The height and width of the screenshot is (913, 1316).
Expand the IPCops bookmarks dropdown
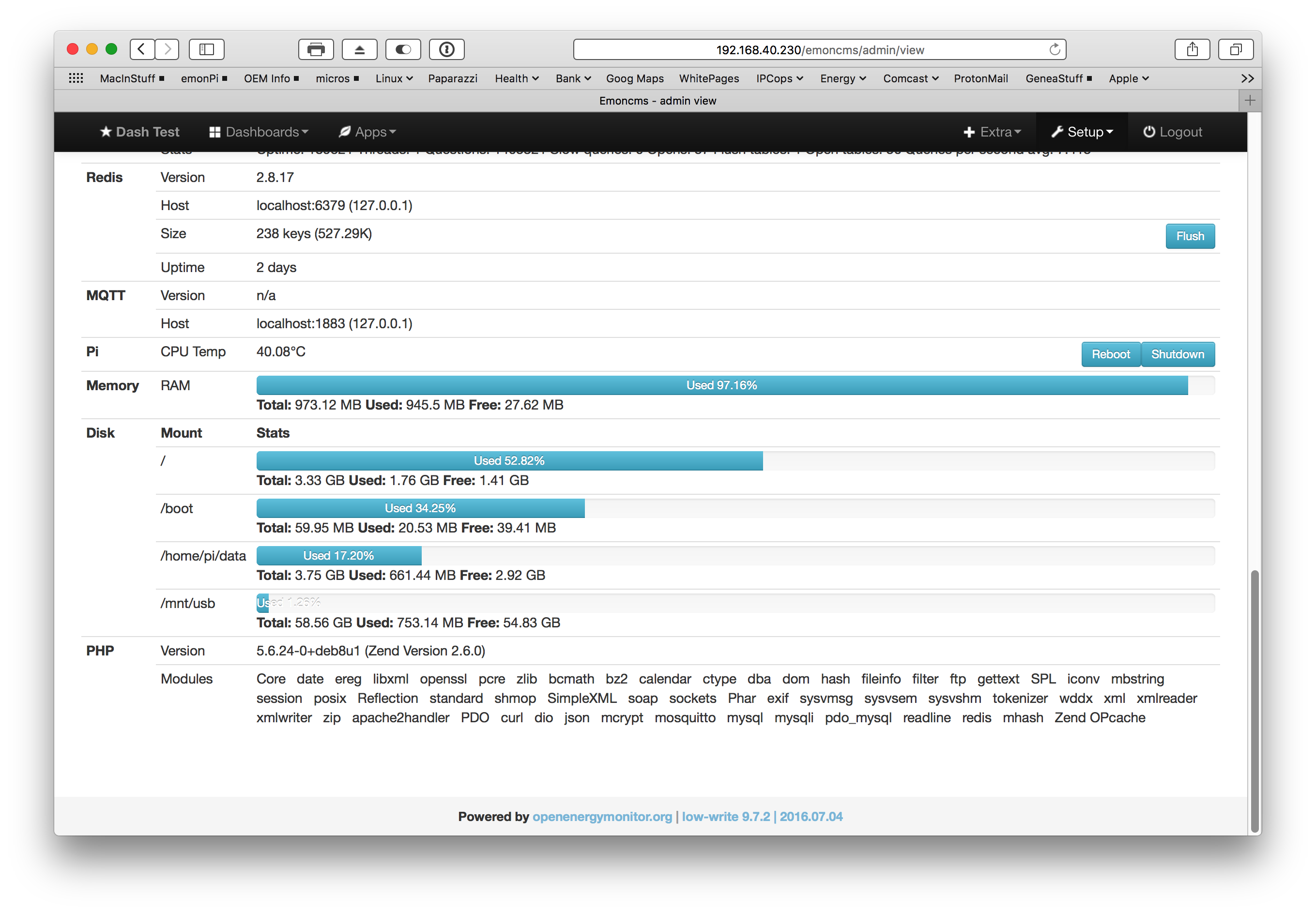click(780, 78)
